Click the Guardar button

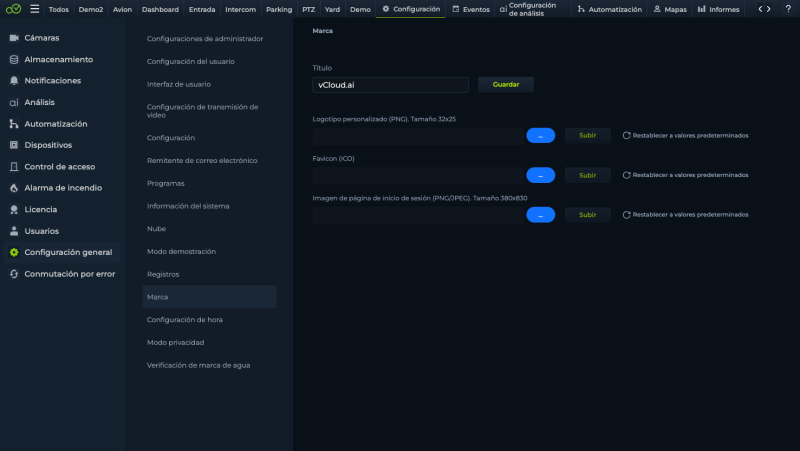click(x=506, y=85)
